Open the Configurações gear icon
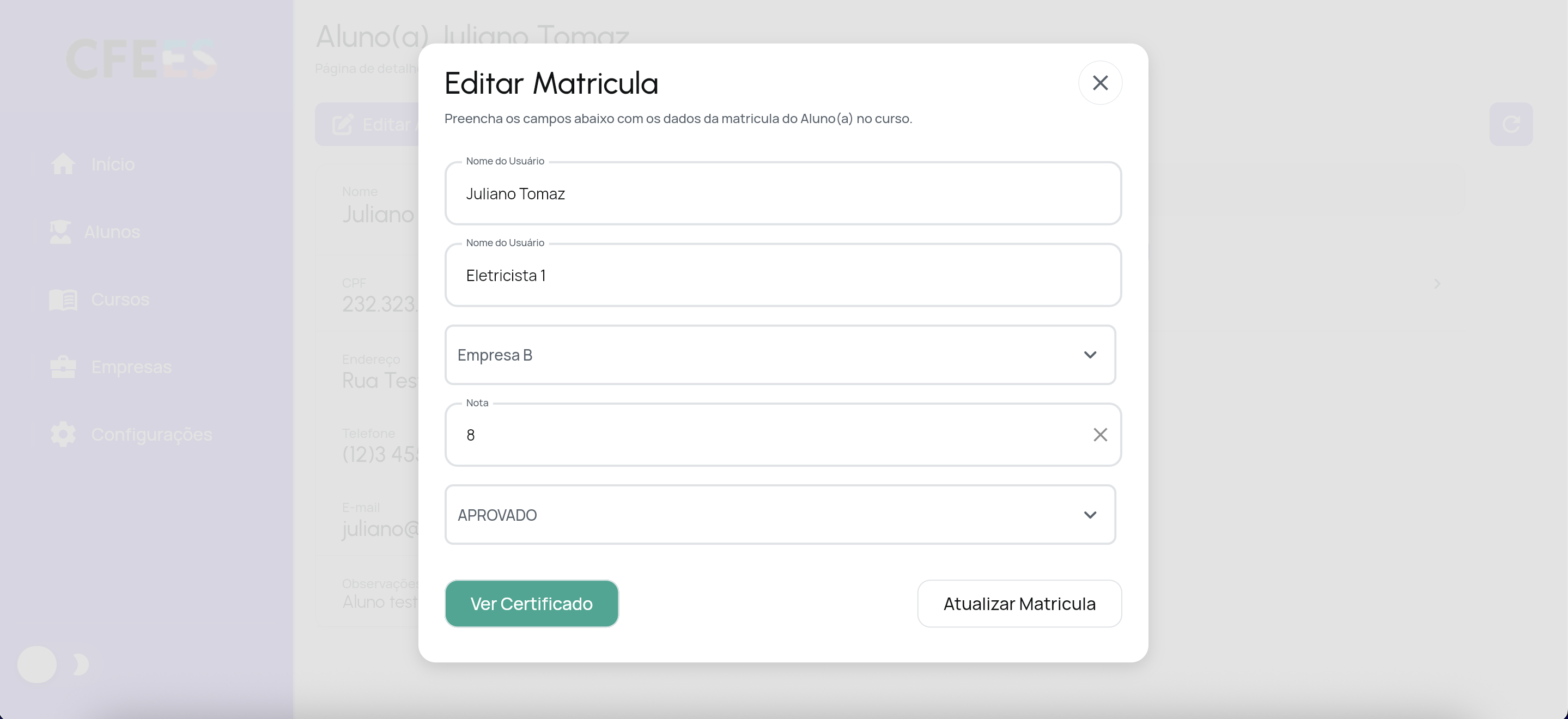The width and height of the screenshot is (1568, 719). [x=63, y=434]
